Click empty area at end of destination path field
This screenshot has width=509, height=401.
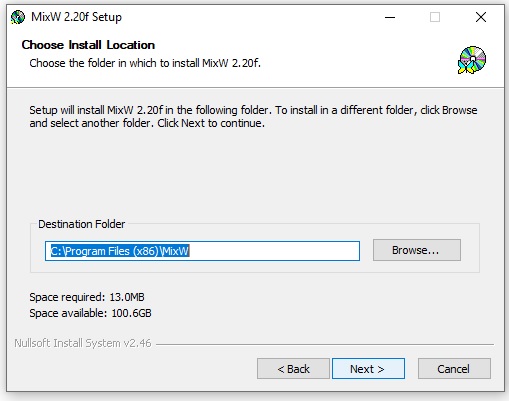274,251
